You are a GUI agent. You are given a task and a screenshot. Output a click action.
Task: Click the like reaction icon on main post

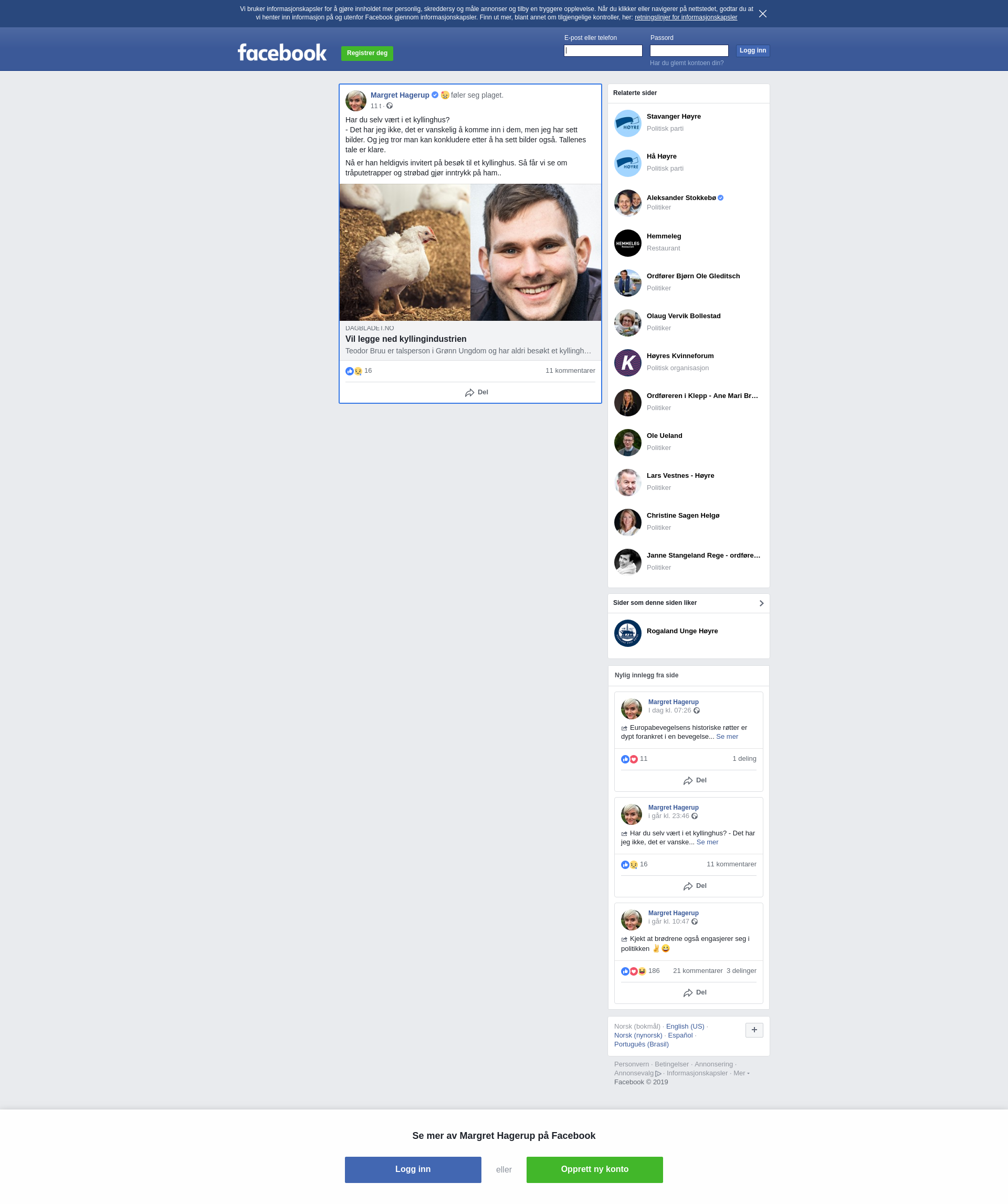click(x=350, y=371)
